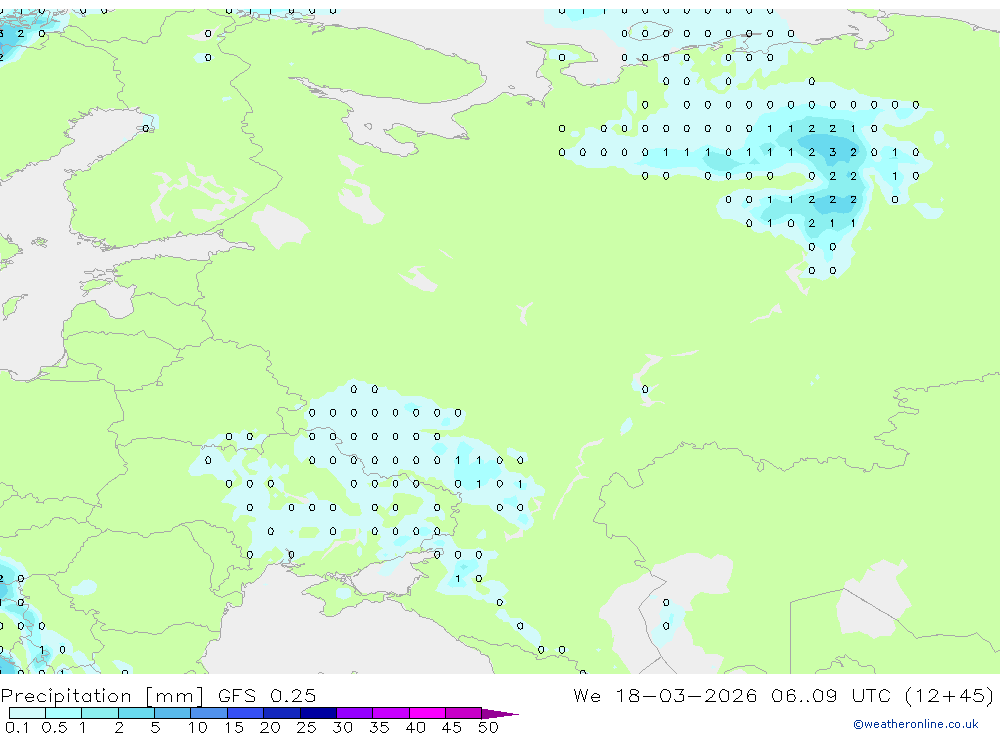This screenshot has width=1000, height=733.
Task: Choose the 25–30 mm navy legend swatch
Action: 318,713
